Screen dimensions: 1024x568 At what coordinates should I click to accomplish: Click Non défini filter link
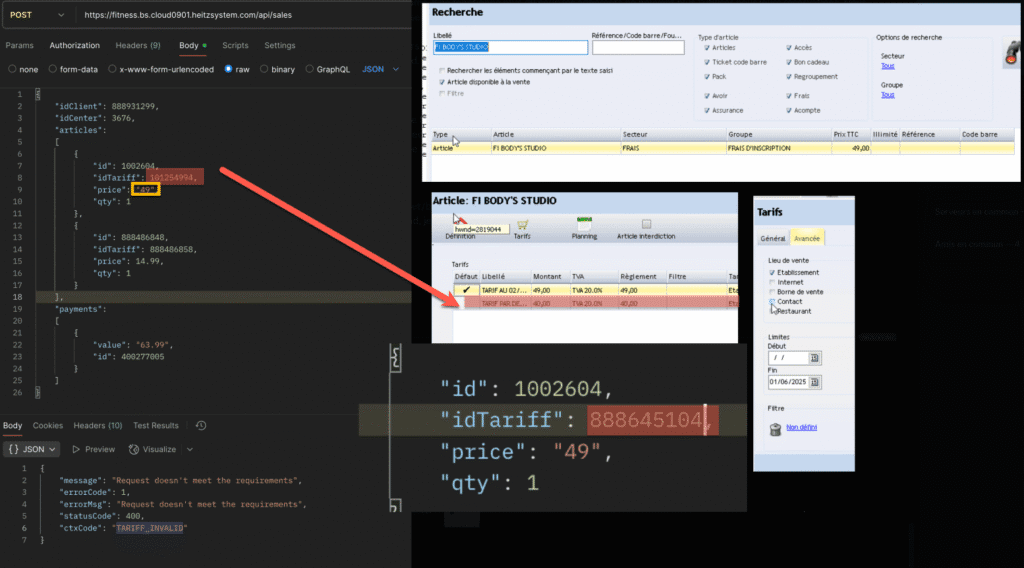[801, 427]
